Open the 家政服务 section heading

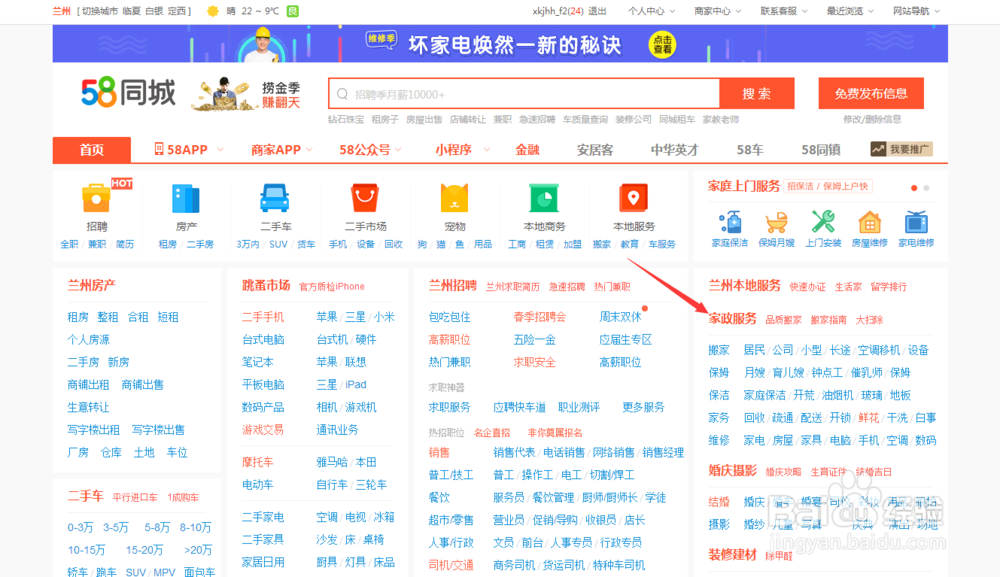[732, 319]
